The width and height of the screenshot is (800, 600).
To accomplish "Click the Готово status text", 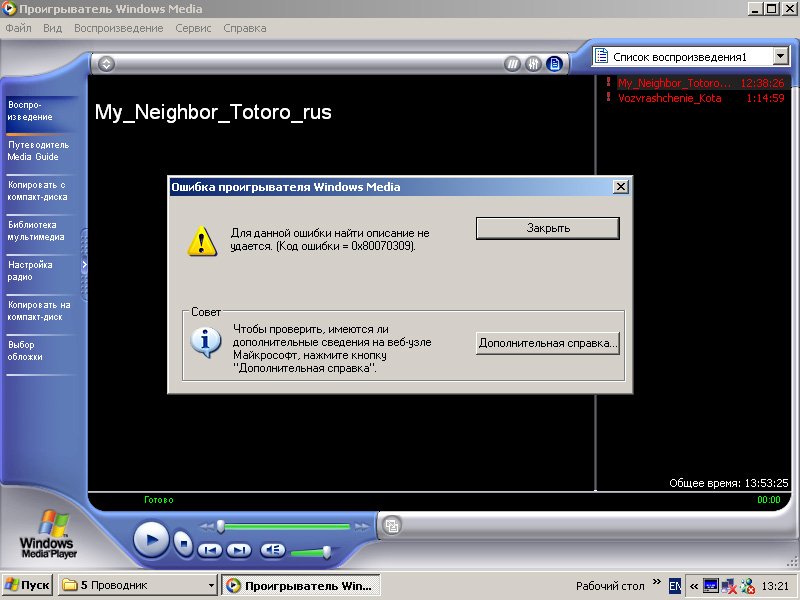I will (159, 500).
